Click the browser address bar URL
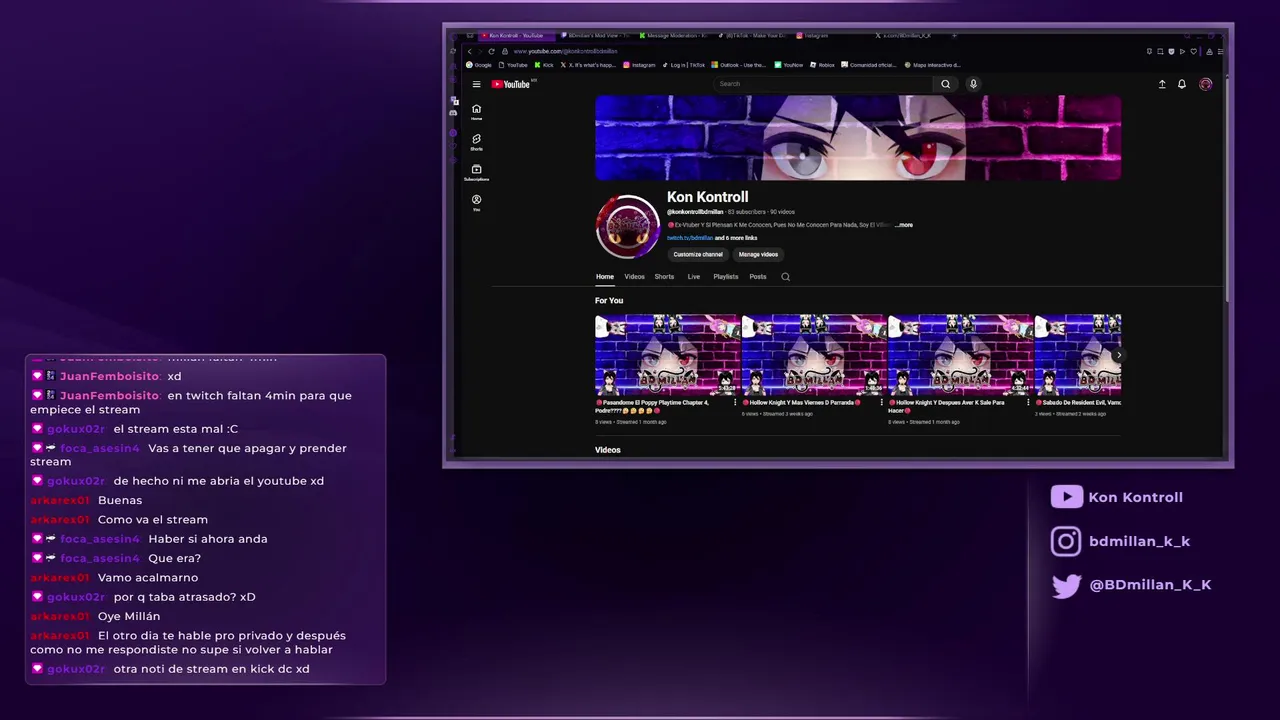Image resolution: width=1280 pixels, height=720 pixels. click(565, 51)
